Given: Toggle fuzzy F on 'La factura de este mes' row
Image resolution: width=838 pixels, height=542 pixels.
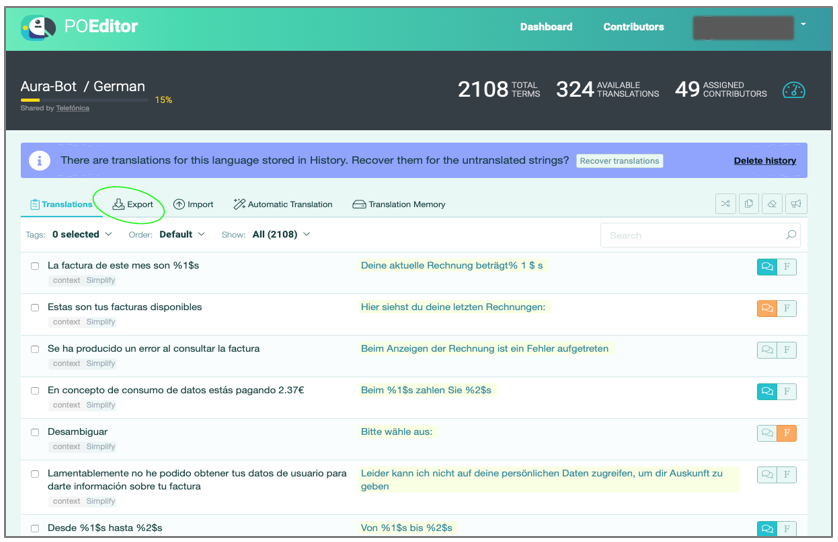Looking at the screenshot, I should [787, 267].
